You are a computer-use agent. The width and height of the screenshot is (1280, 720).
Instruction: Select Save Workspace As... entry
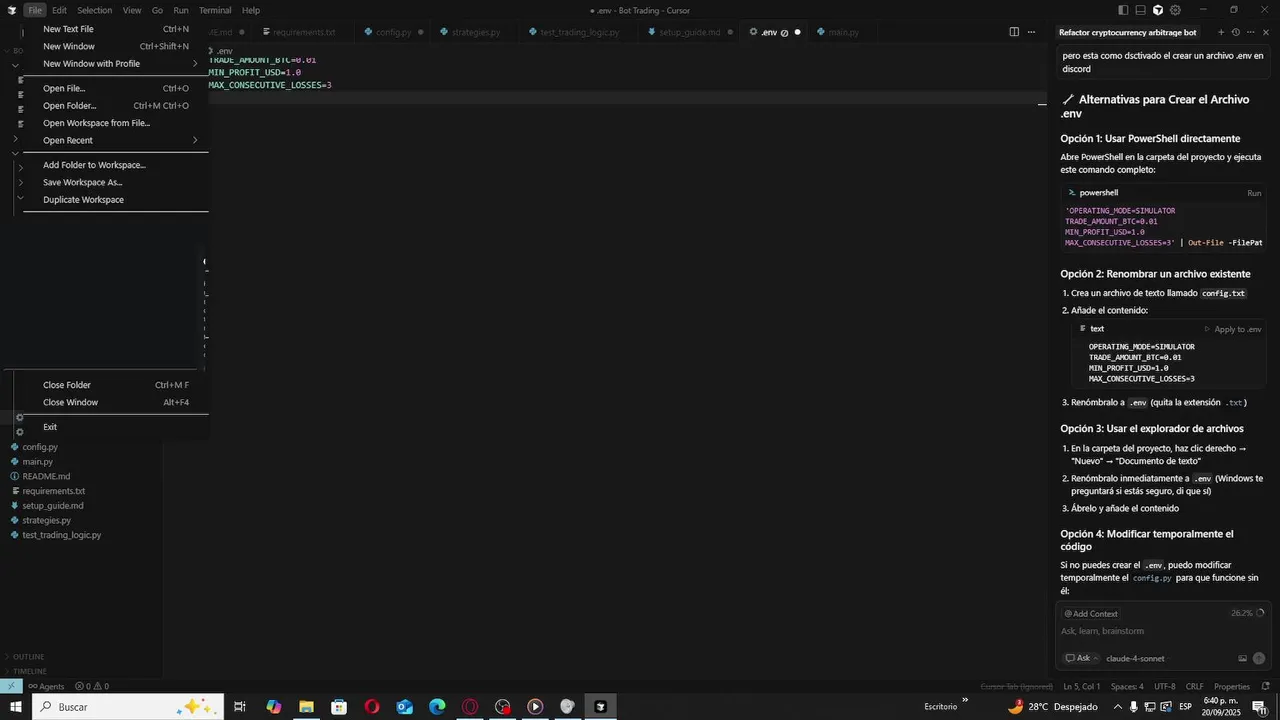116,183
